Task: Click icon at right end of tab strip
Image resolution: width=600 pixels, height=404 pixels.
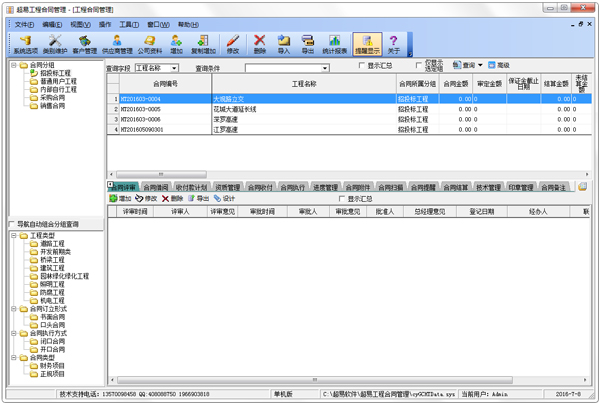Action: pos(582,187)
